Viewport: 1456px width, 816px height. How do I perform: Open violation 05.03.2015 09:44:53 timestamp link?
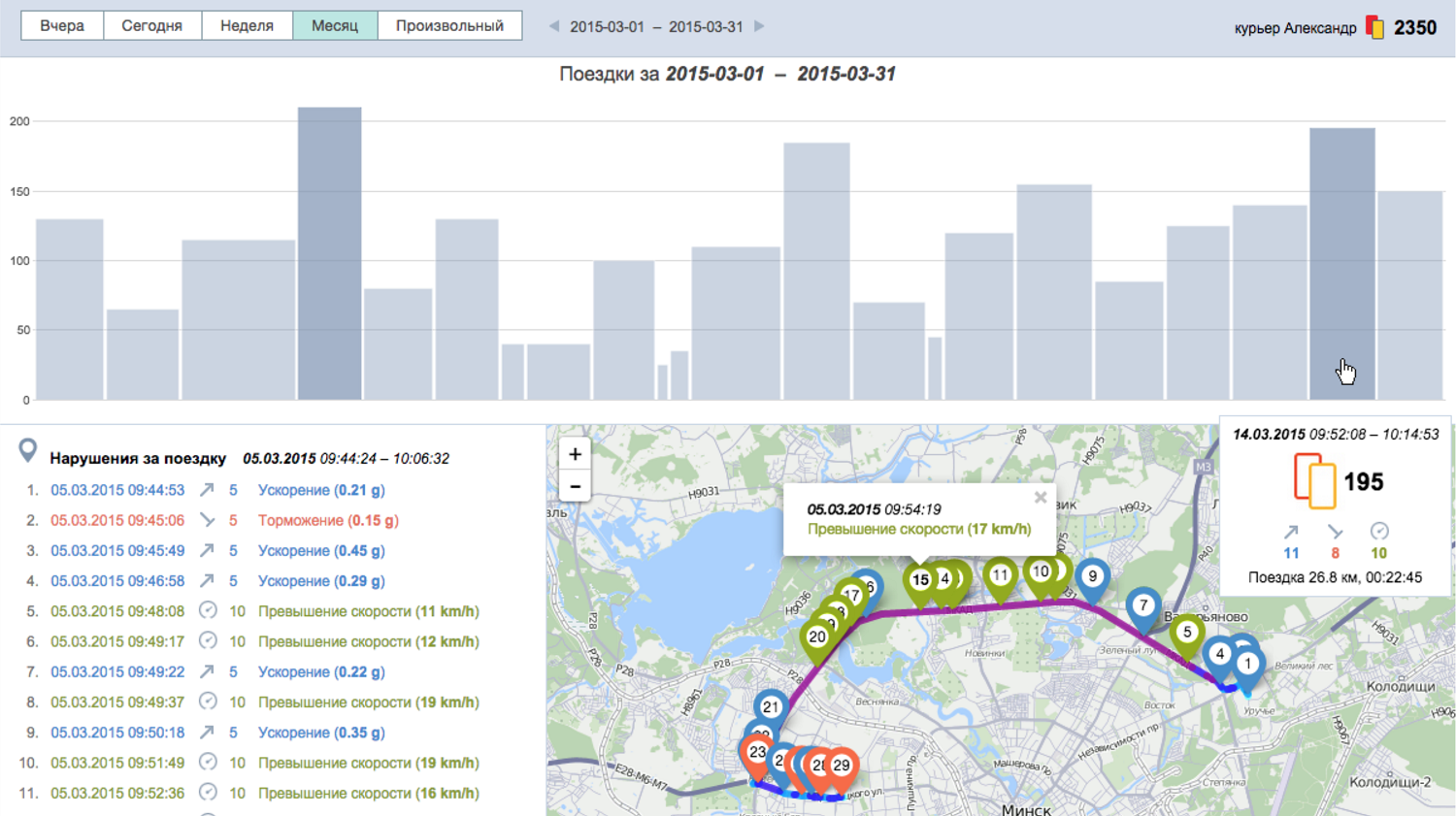point(117,490)
